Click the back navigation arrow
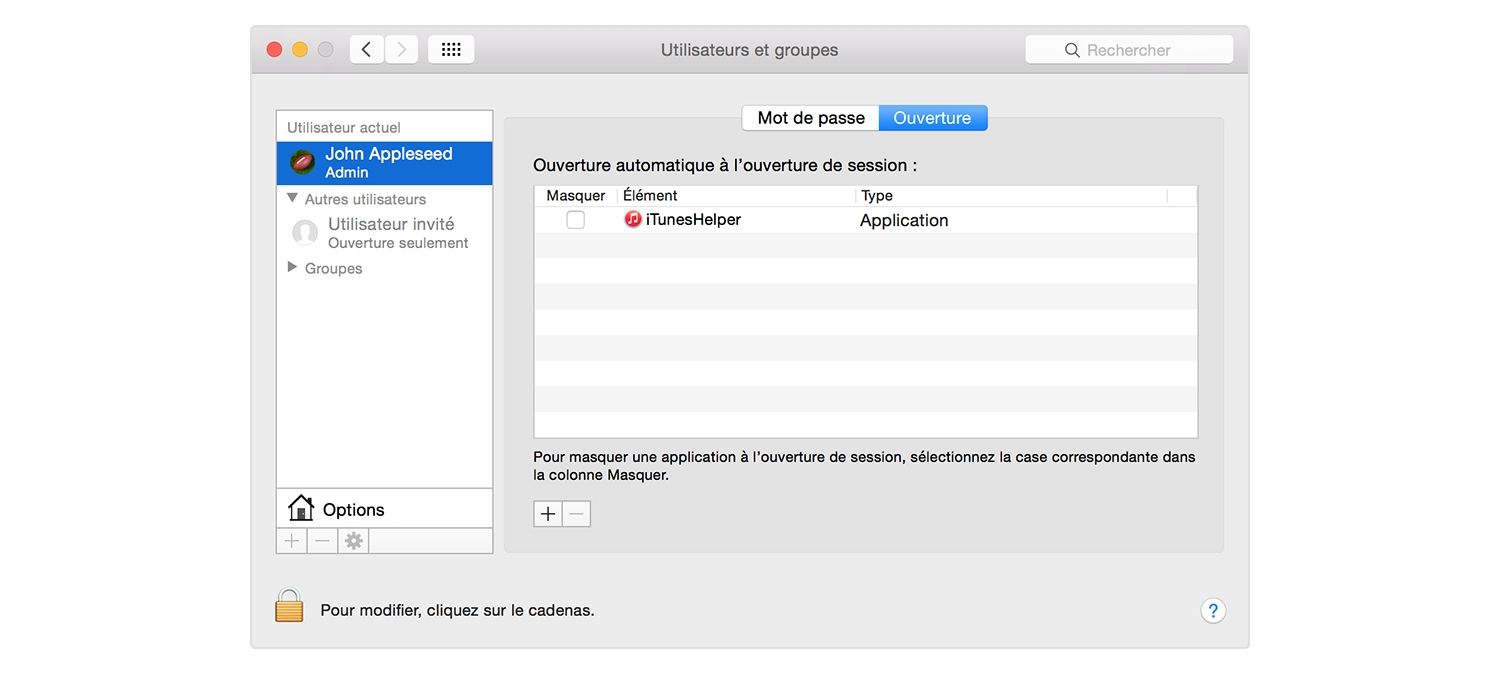The height and width of the screenshot is (674, 1500). pyautogui.click(x=366, y=48)
